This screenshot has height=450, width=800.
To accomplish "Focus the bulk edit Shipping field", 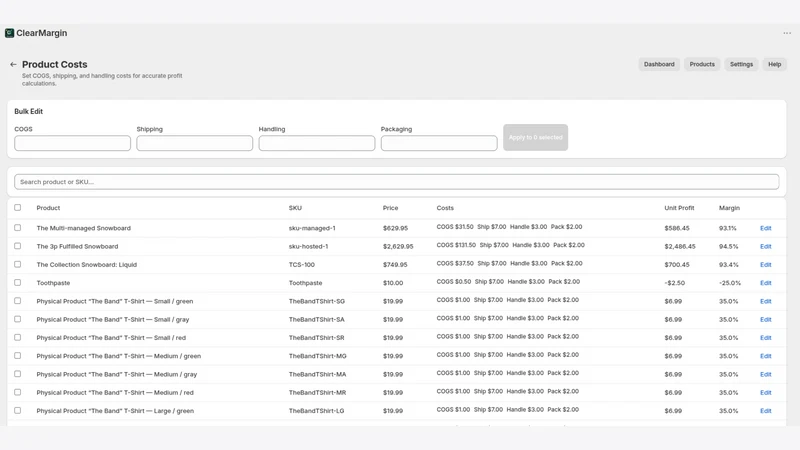I will pos(194,143).
